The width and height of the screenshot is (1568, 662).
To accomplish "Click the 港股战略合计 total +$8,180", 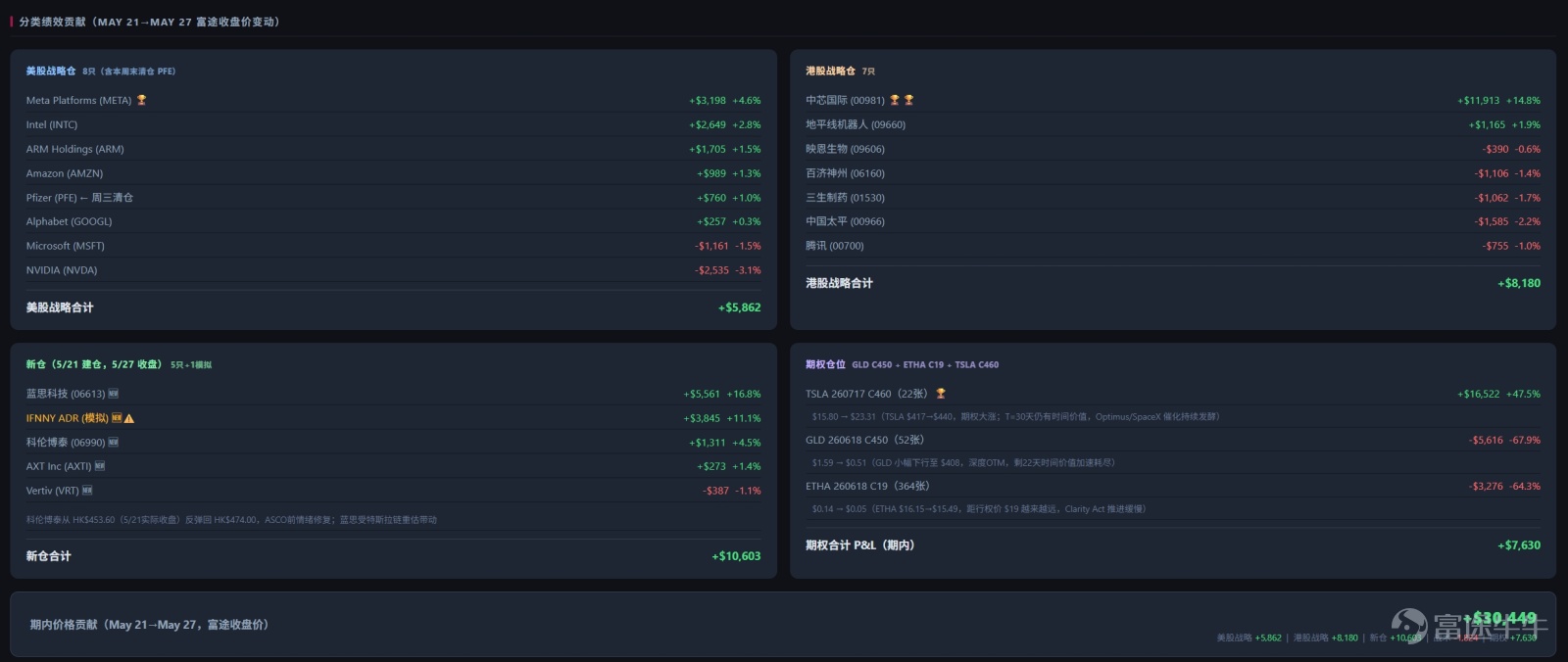I will [1519, 283].
